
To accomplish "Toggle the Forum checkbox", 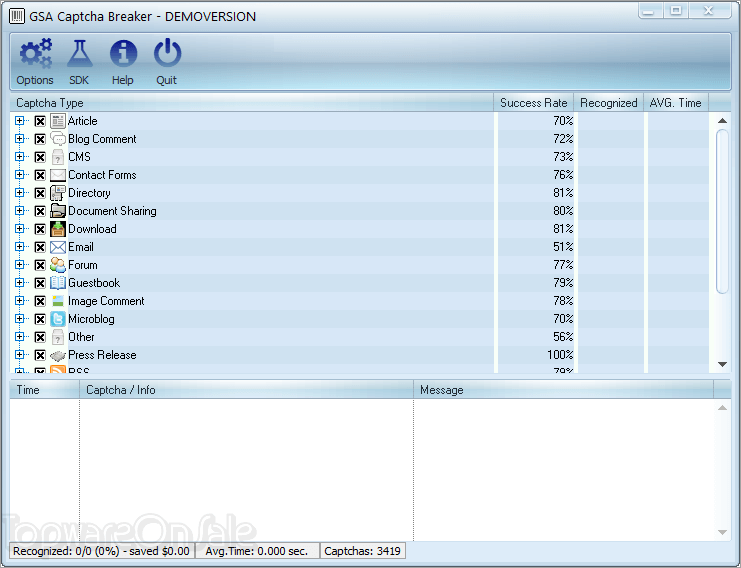I will (40, 265).
